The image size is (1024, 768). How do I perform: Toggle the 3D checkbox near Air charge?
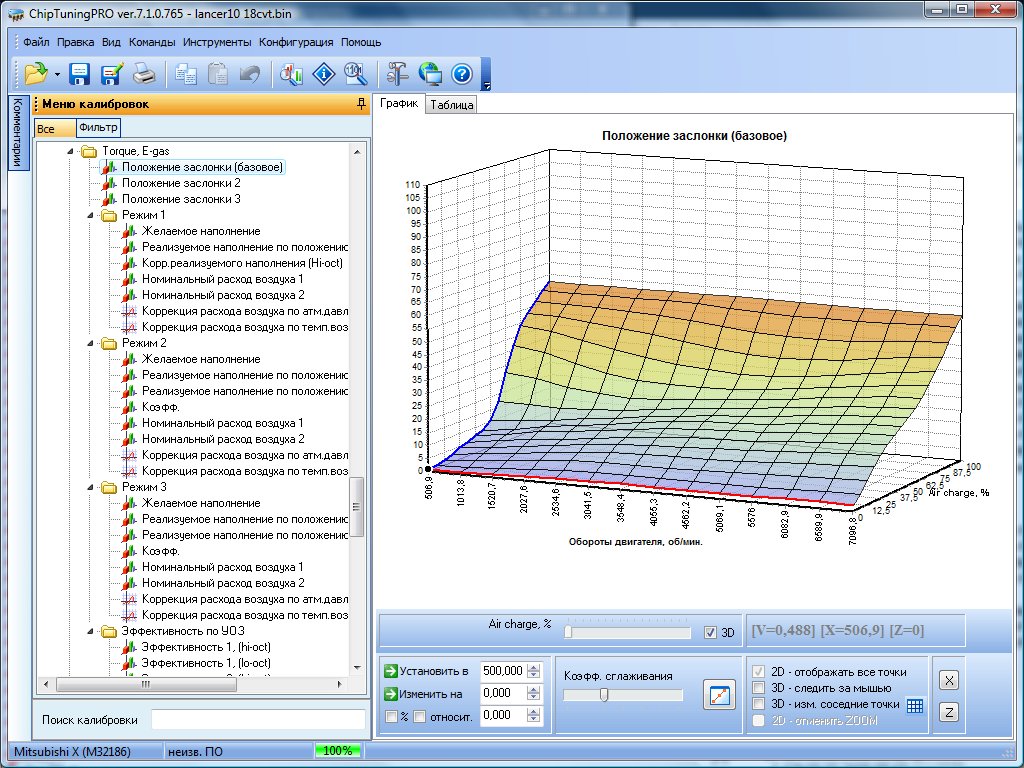pos(710,632)
